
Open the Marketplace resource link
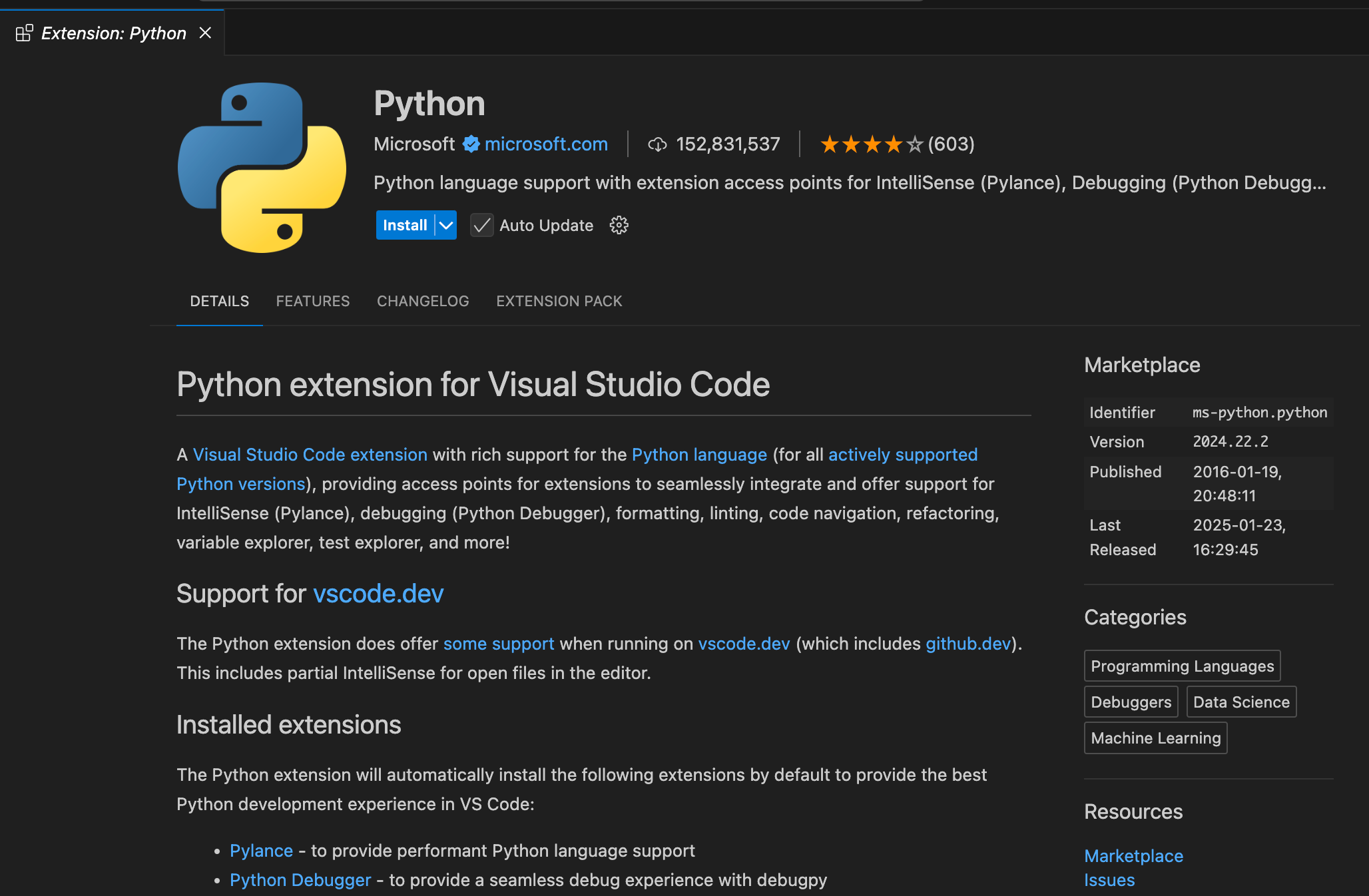[1133, 856]
